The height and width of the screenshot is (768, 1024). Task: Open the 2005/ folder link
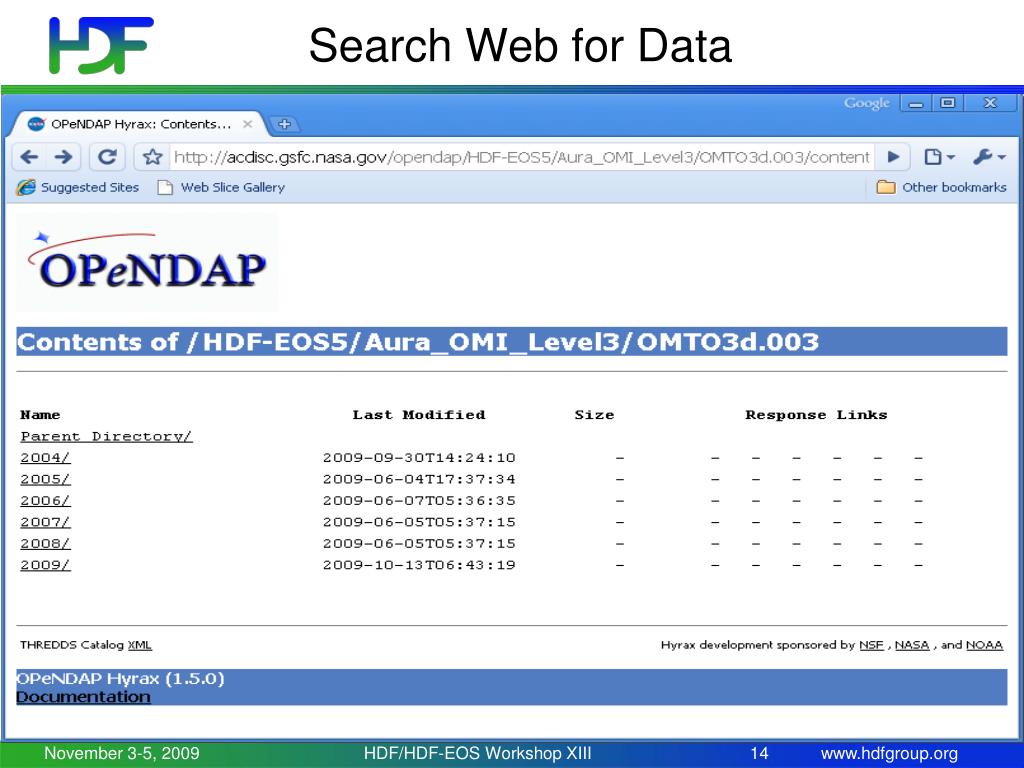pos(45,479)
